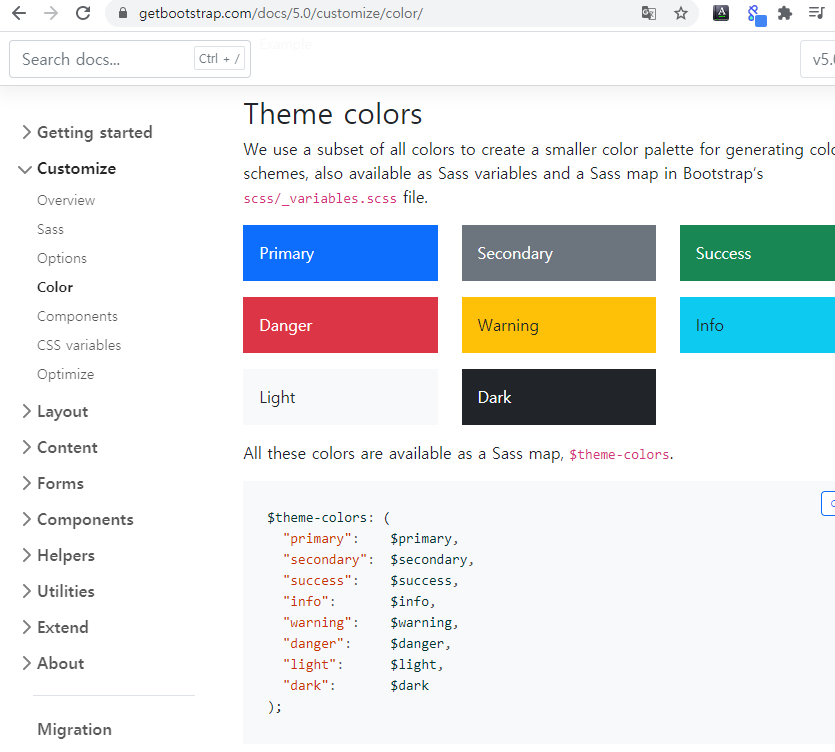Open the Options page under Customize
Screen dimensions: 835x752
click(x=62, y=258)
